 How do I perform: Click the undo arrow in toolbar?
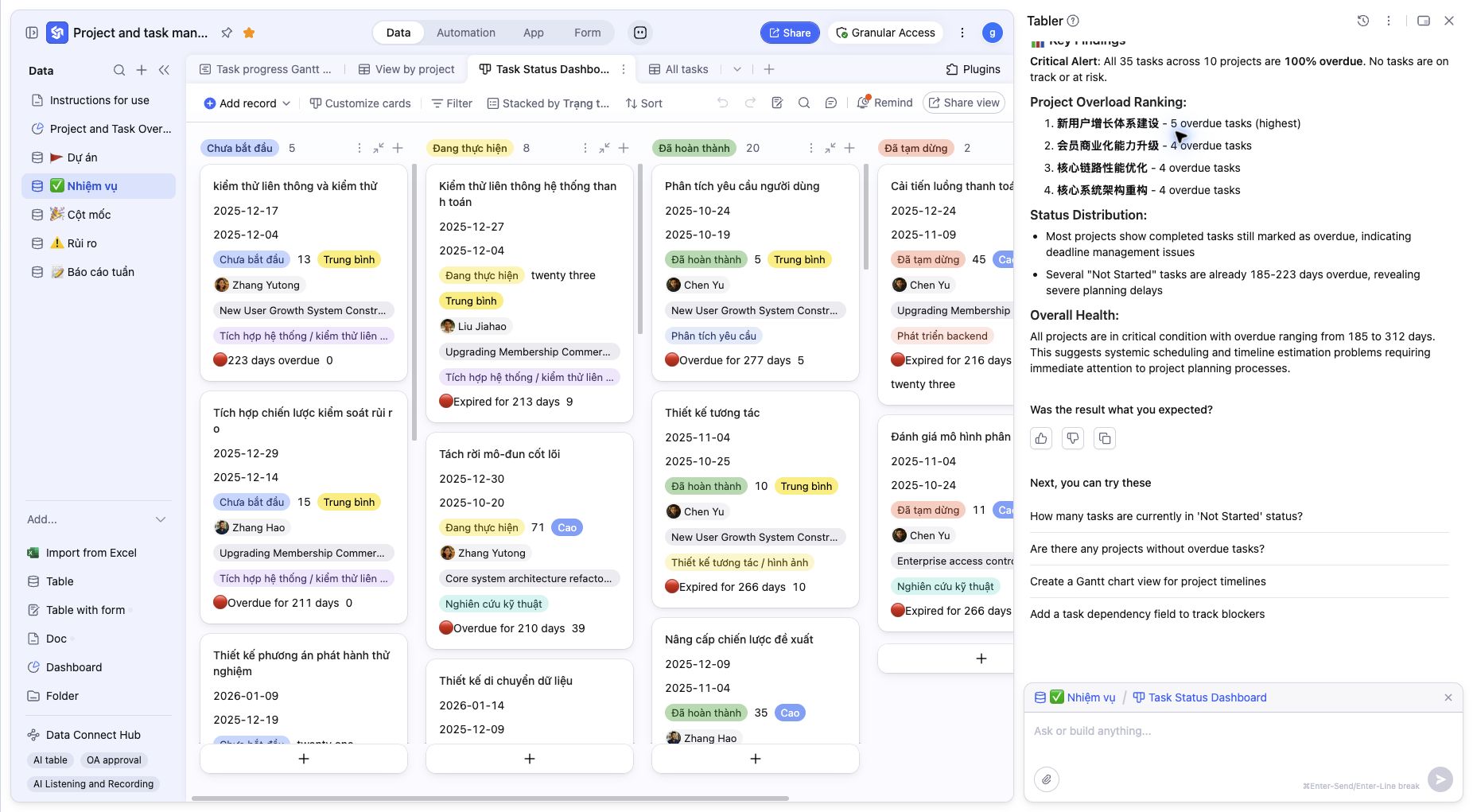tap(722, 103)
